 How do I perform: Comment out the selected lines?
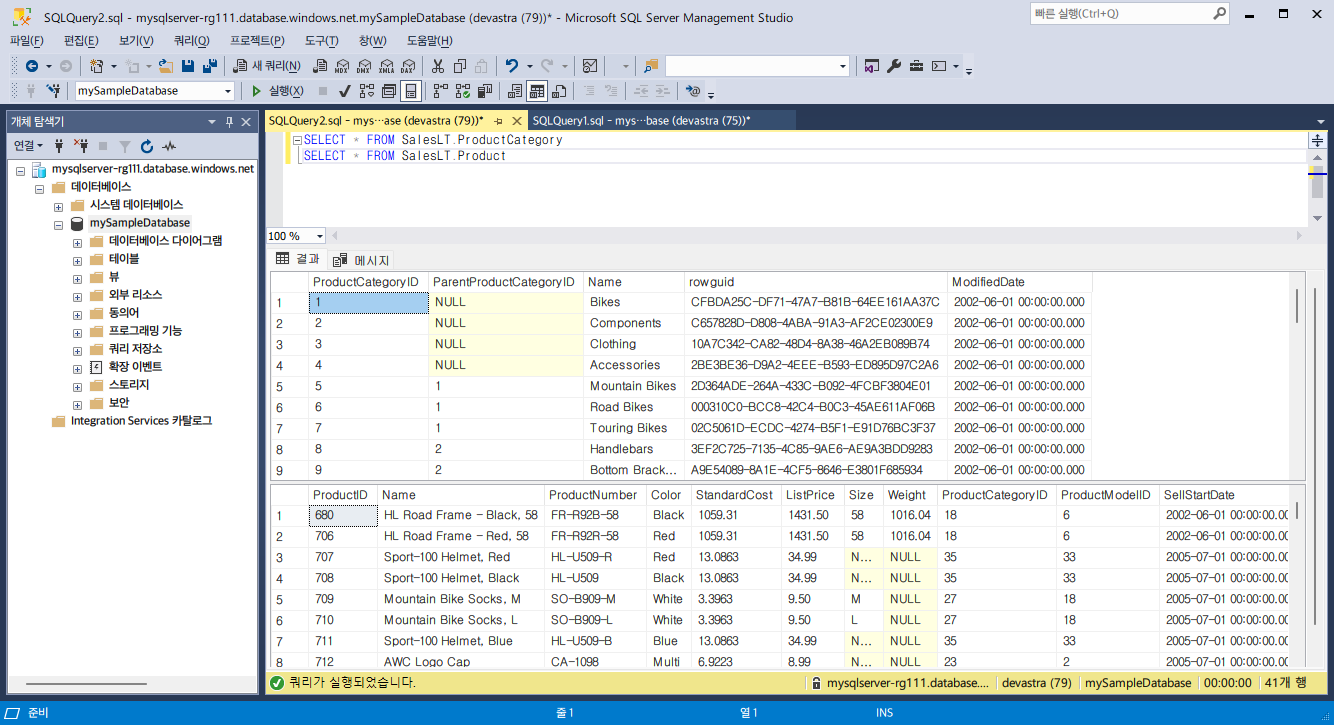click(589, 91)
